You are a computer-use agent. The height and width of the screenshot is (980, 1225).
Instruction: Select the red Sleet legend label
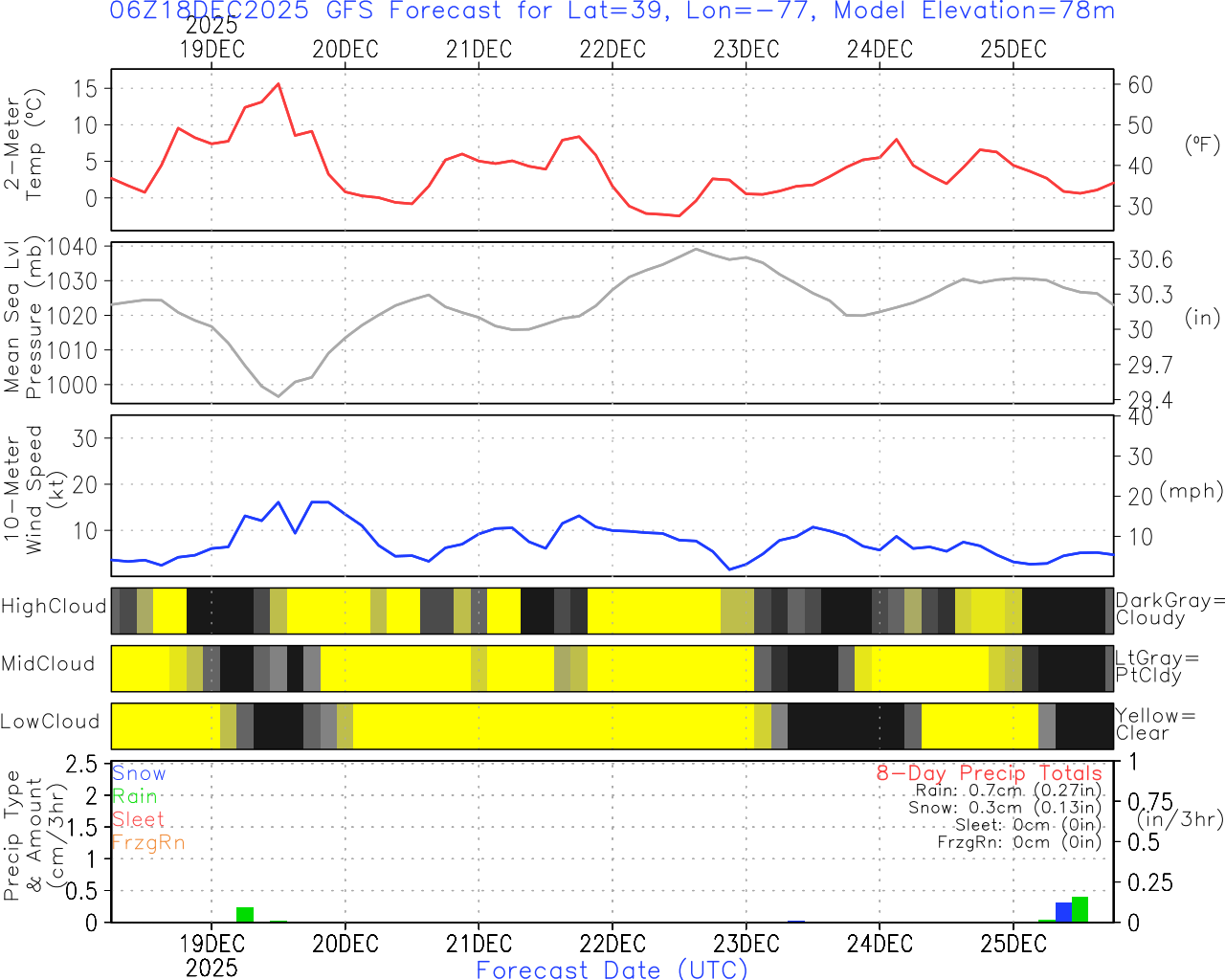138,819
